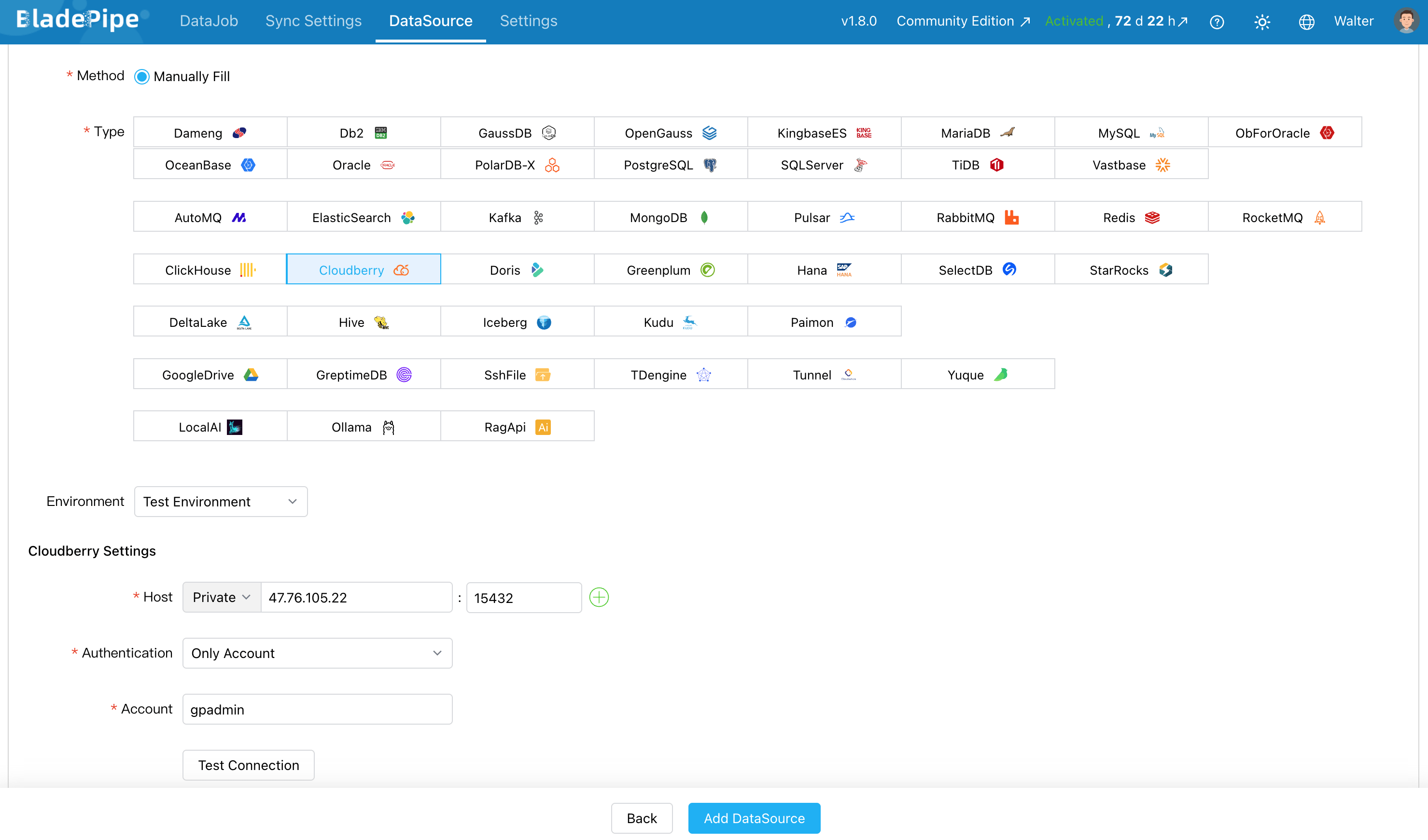Viewport: 1428px width, 840px height.
Task: Pick MySQL as the datasource type
Action: [x=1132, y=133]
